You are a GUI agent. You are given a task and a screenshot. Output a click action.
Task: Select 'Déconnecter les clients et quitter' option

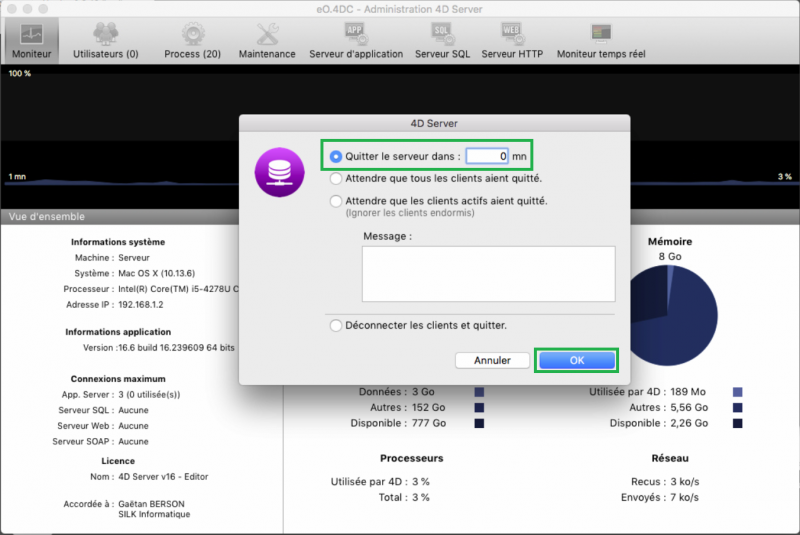click(336, 325)
